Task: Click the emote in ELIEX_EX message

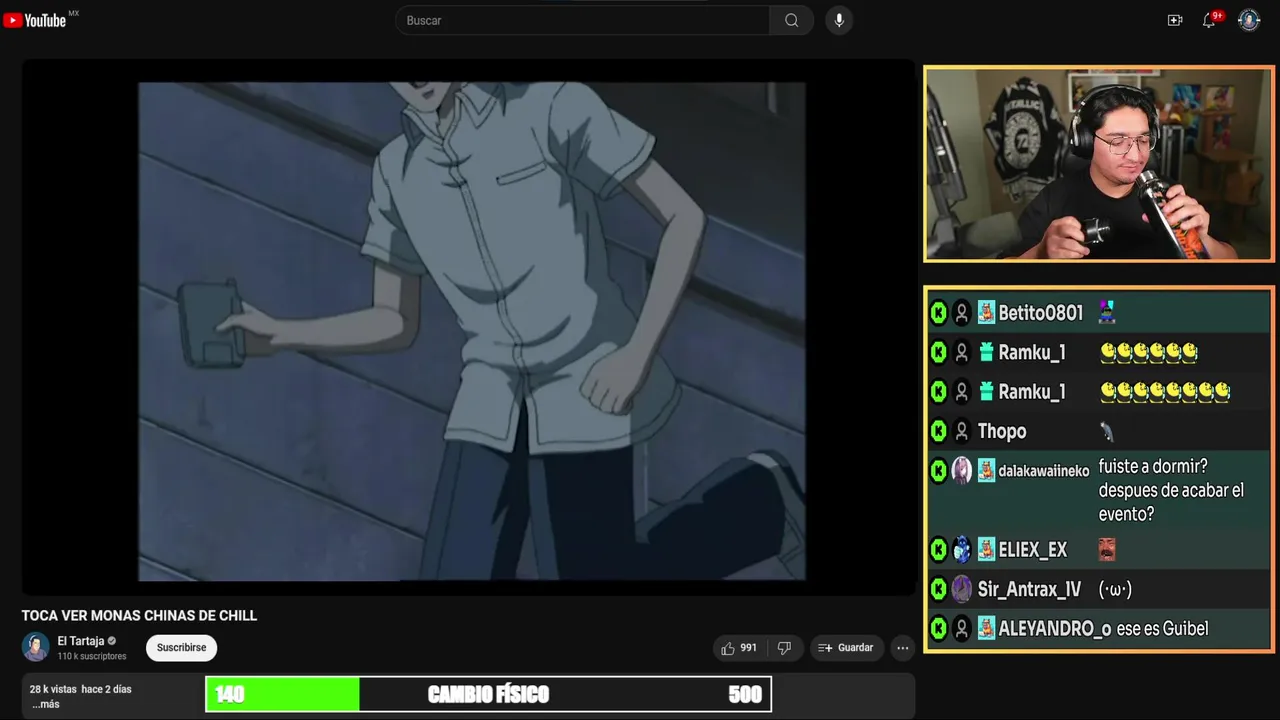Action: [x=1107, y=549]
